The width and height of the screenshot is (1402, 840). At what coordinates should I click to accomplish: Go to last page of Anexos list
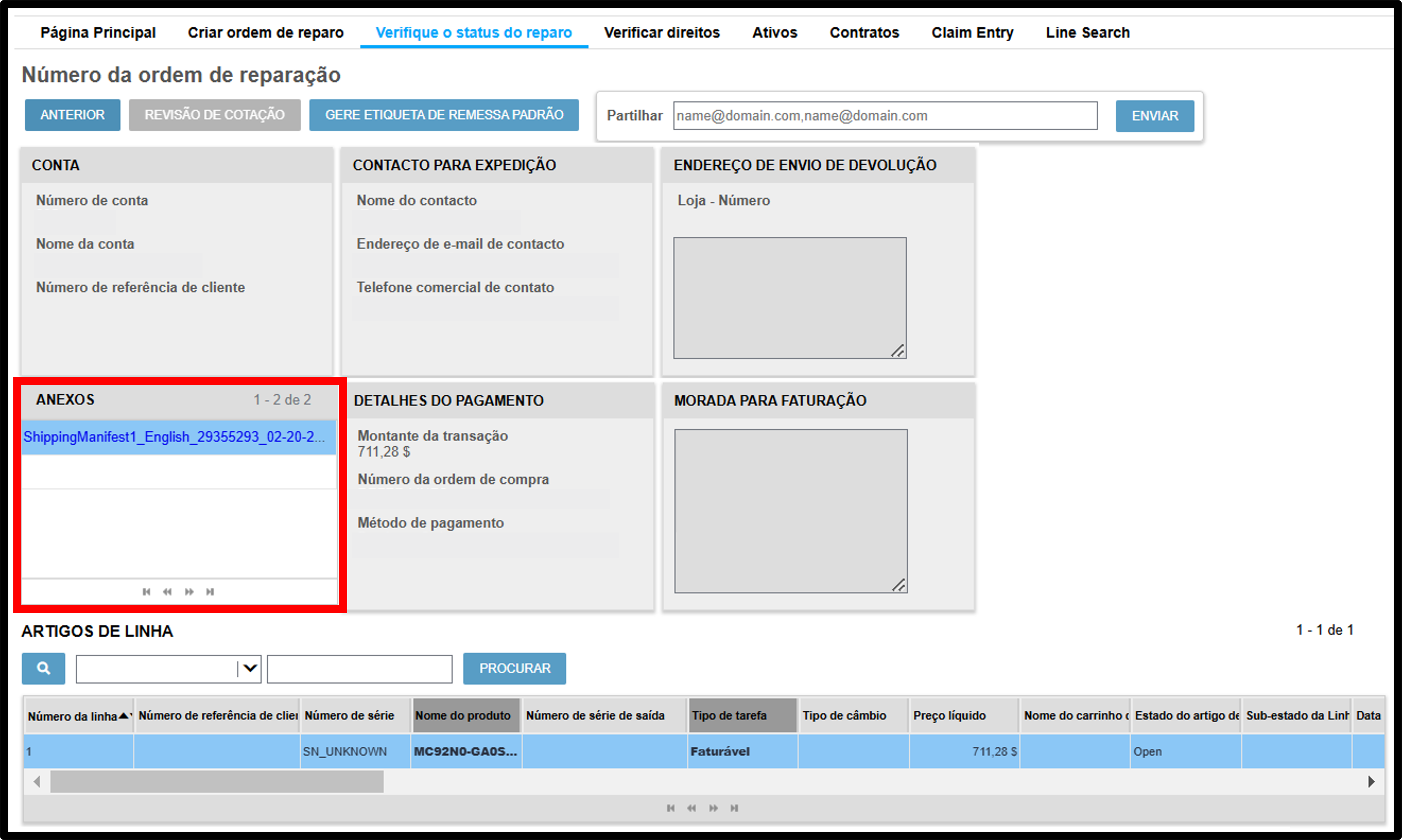(x=210, y=591)
